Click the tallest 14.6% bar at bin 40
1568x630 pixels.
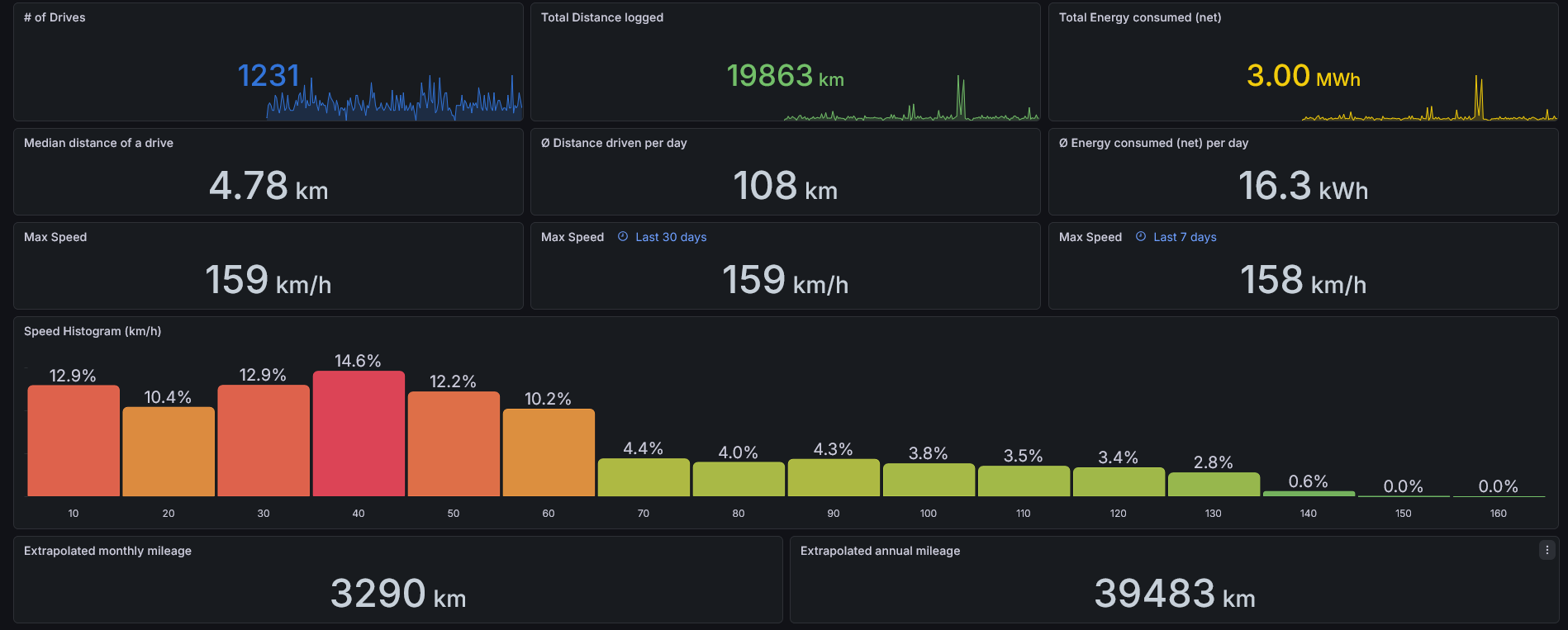(x=359, y=433)
